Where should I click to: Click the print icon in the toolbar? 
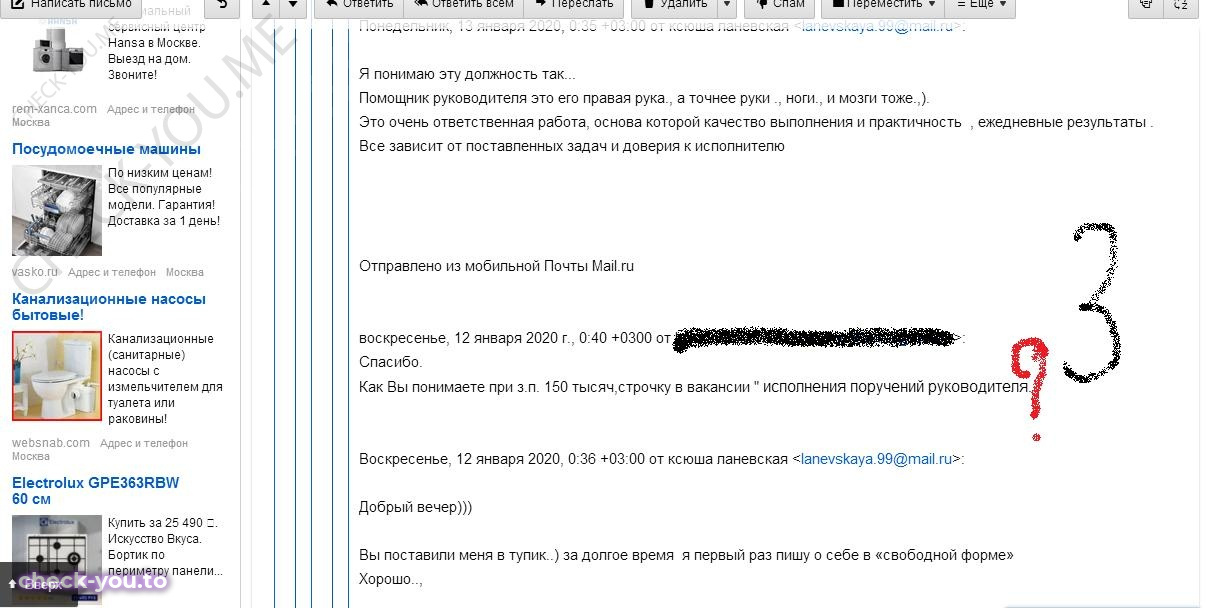tap(1146, 5)
